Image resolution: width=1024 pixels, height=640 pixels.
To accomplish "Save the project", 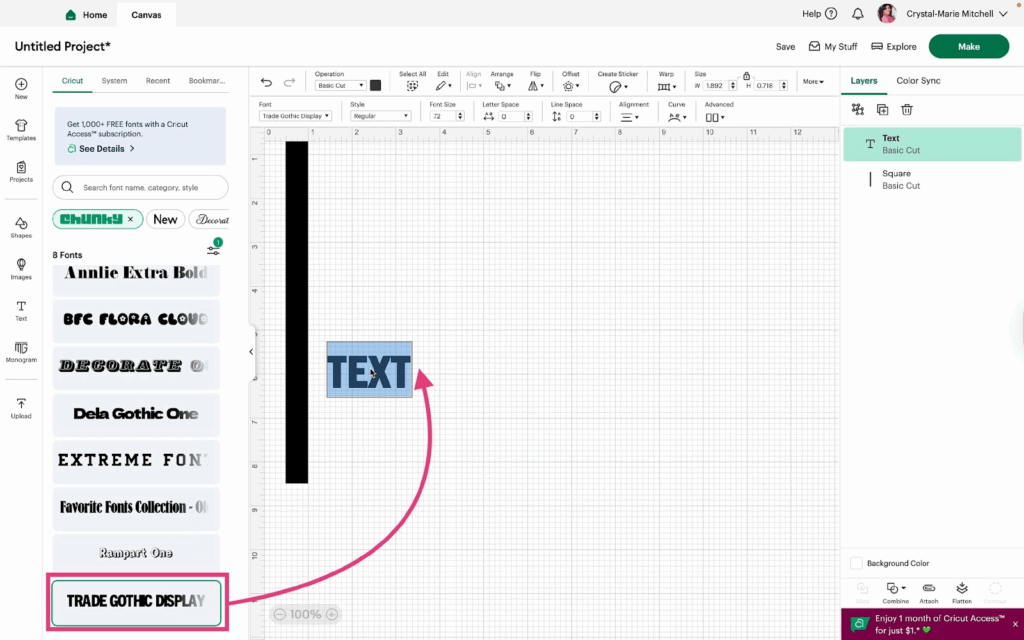I will point(785,47).
